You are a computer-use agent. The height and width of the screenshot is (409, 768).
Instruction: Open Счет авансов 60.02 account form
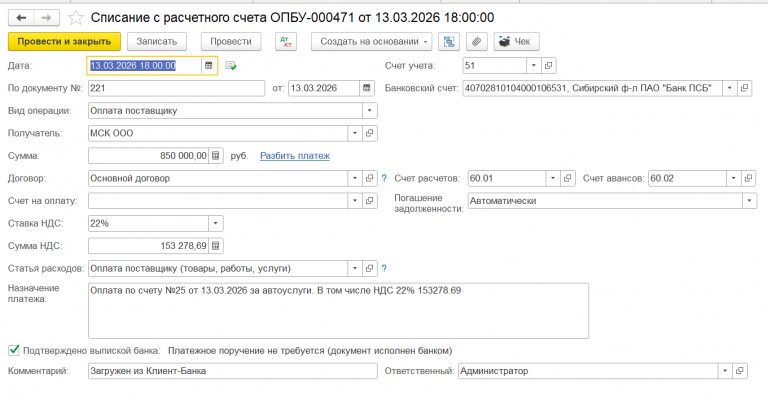748,178
